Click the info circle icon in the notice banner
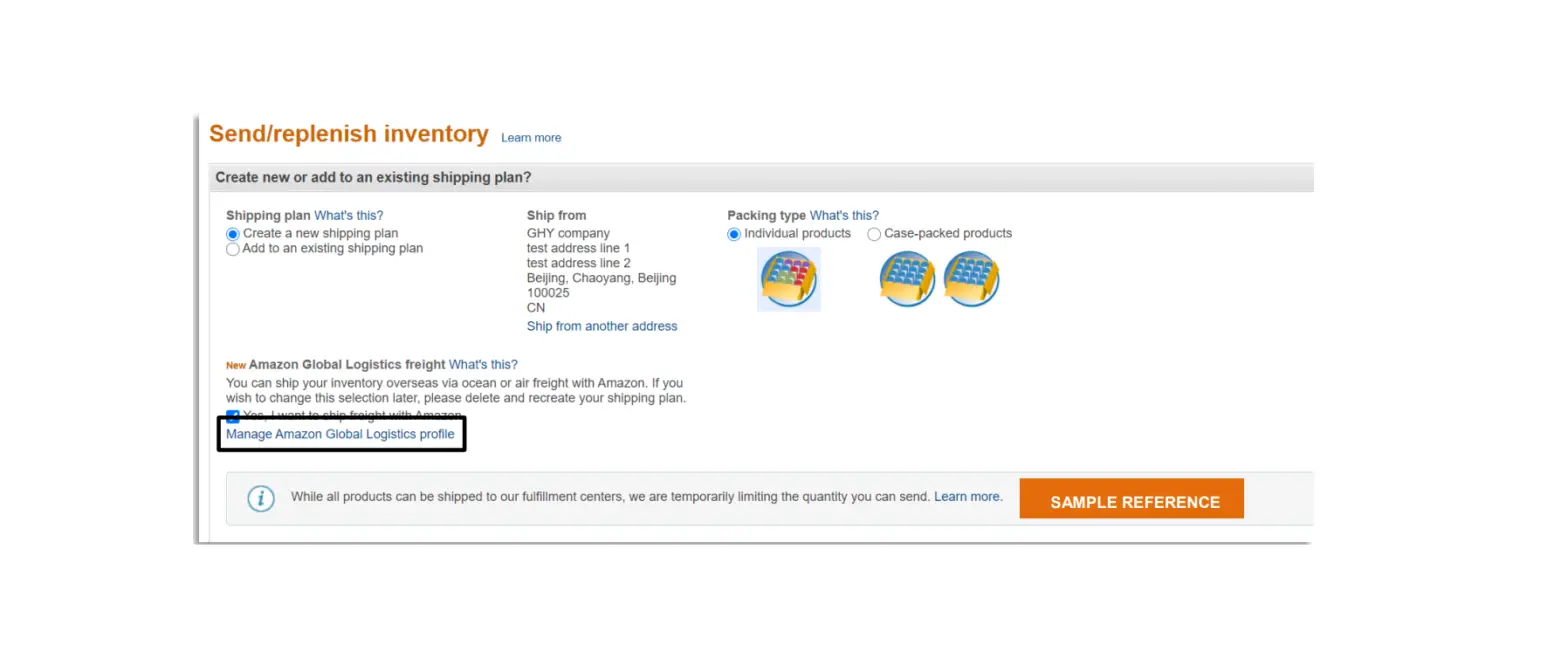Image resolution: width=1568 pixels, height=666 pixels. 260,497
